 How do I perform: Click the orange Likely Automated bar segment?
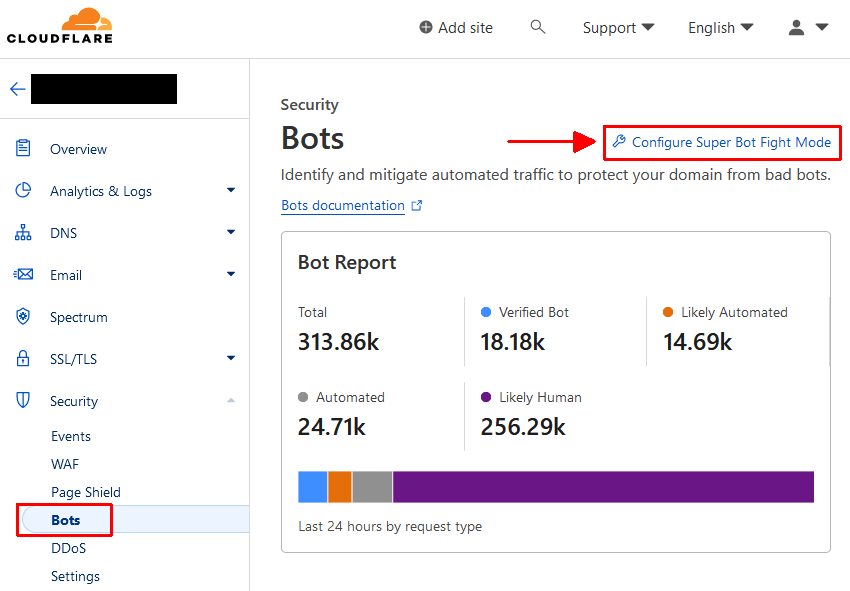(340, 487)
